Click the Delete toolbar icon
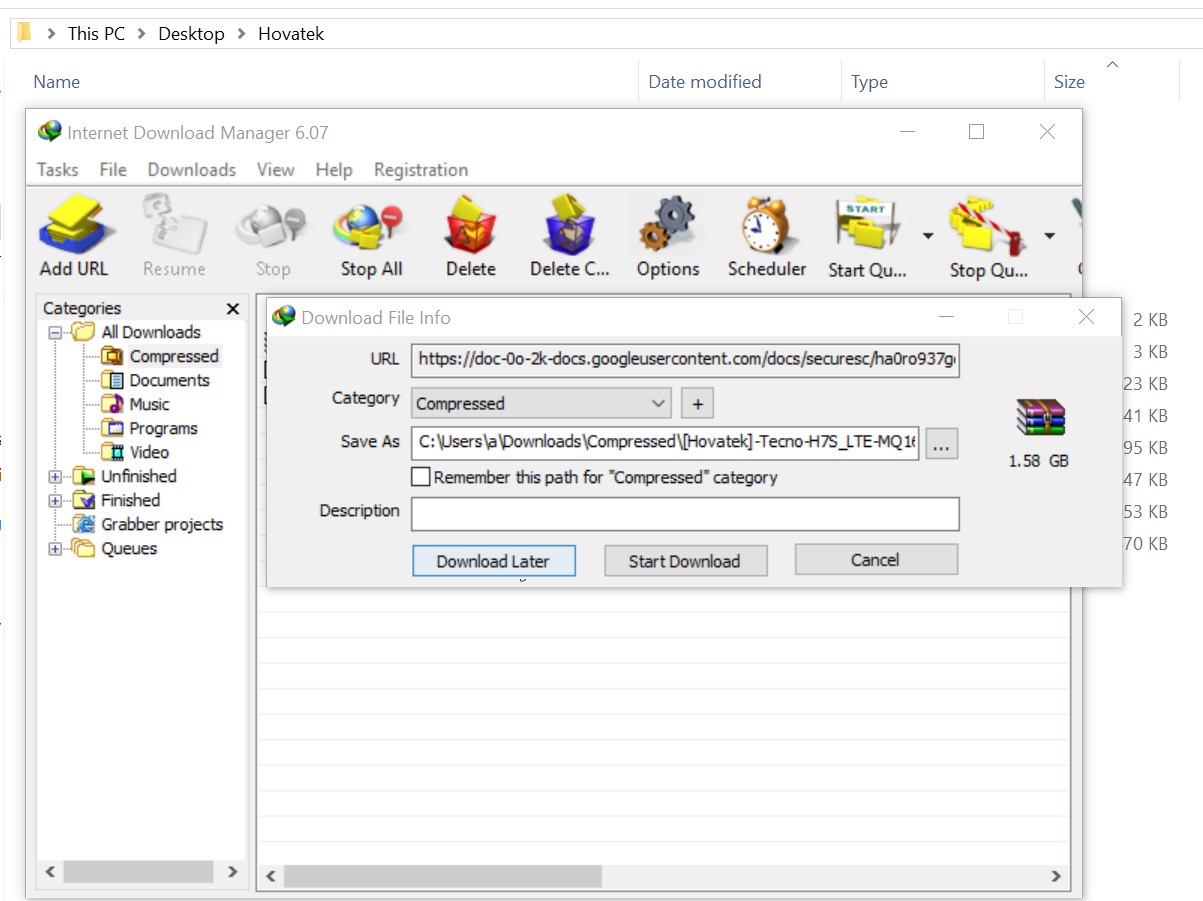This screenshot has width=1203, height=901. (470, 224)
